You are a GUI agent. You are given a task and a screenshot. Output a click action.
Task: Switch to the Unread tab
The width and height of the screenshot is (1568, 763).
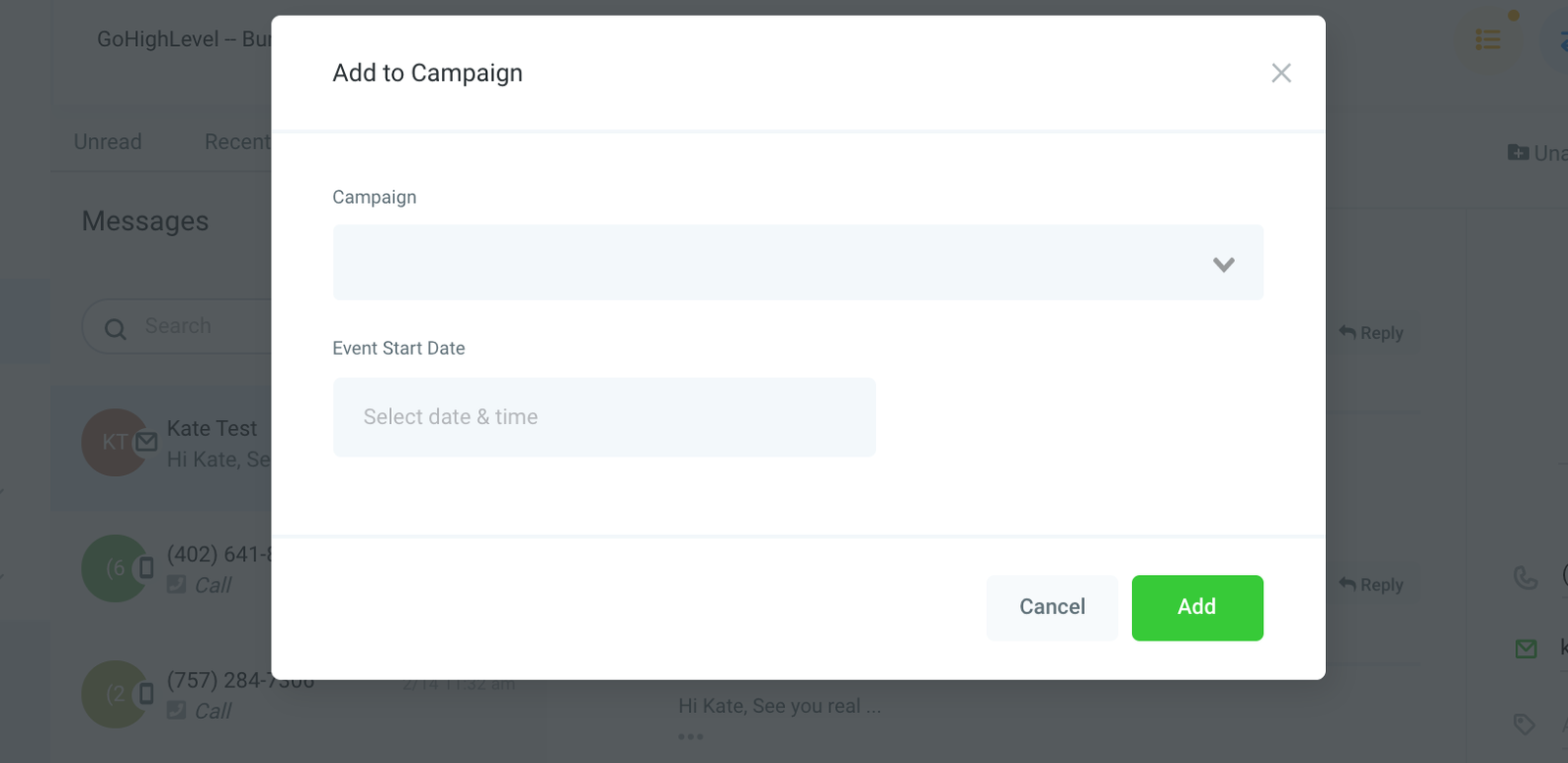click(108, 142)
